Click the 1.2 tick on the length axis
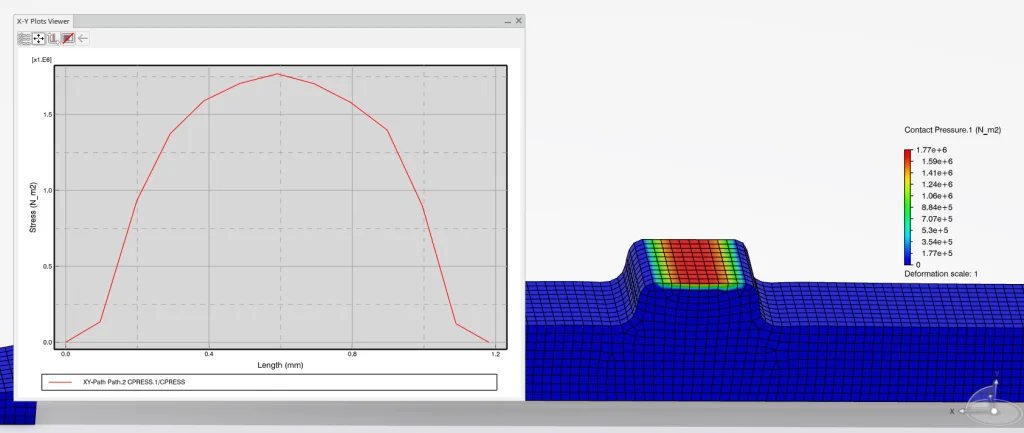This screenshot has height=433, width=1024. coord(495,354)
